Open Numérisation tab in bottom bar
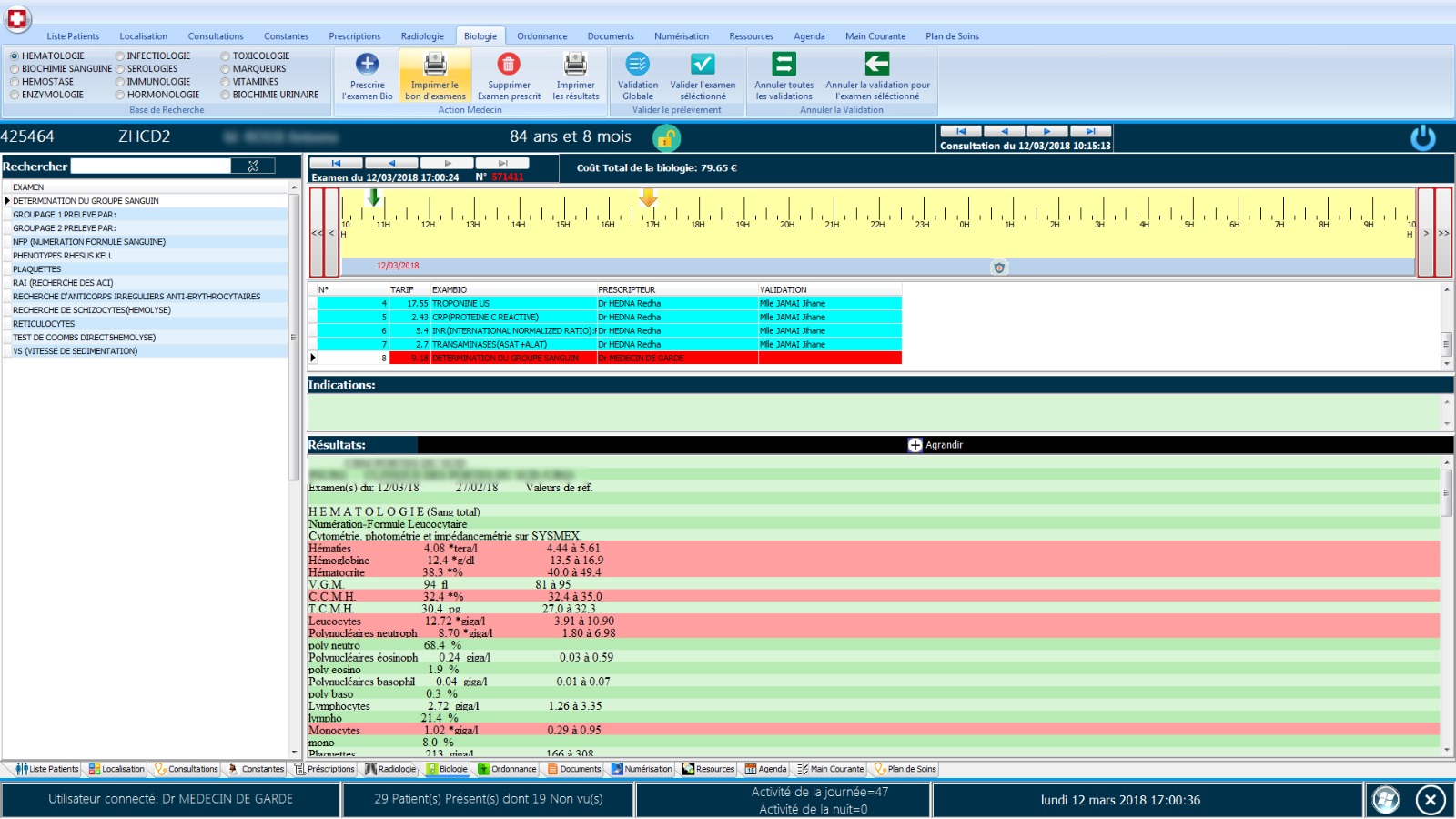The width and height of the screenshot is (1456, 819). pos(642,769)
